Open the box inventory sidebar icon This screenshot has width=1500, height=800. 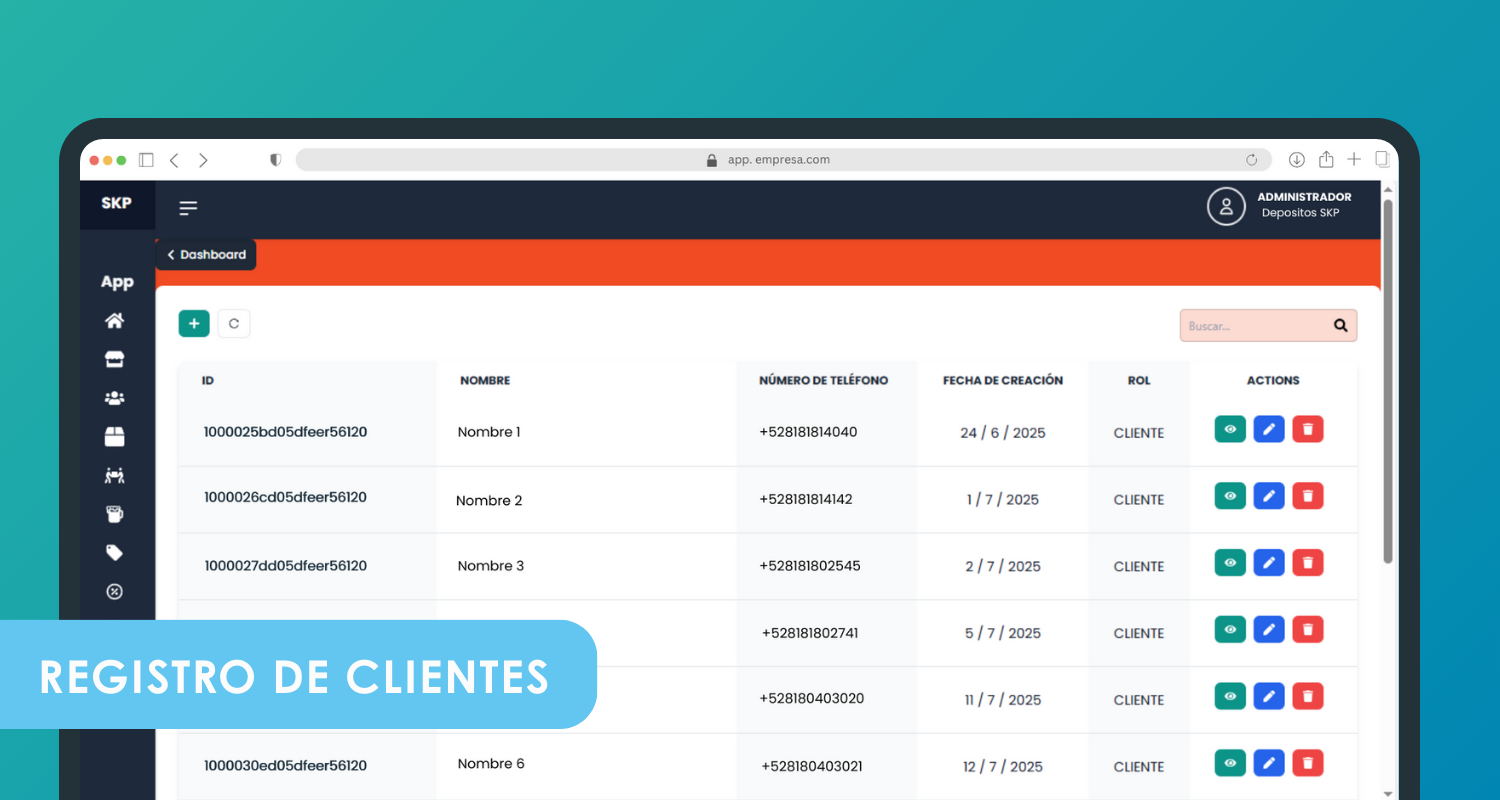[x=115, y=437]
